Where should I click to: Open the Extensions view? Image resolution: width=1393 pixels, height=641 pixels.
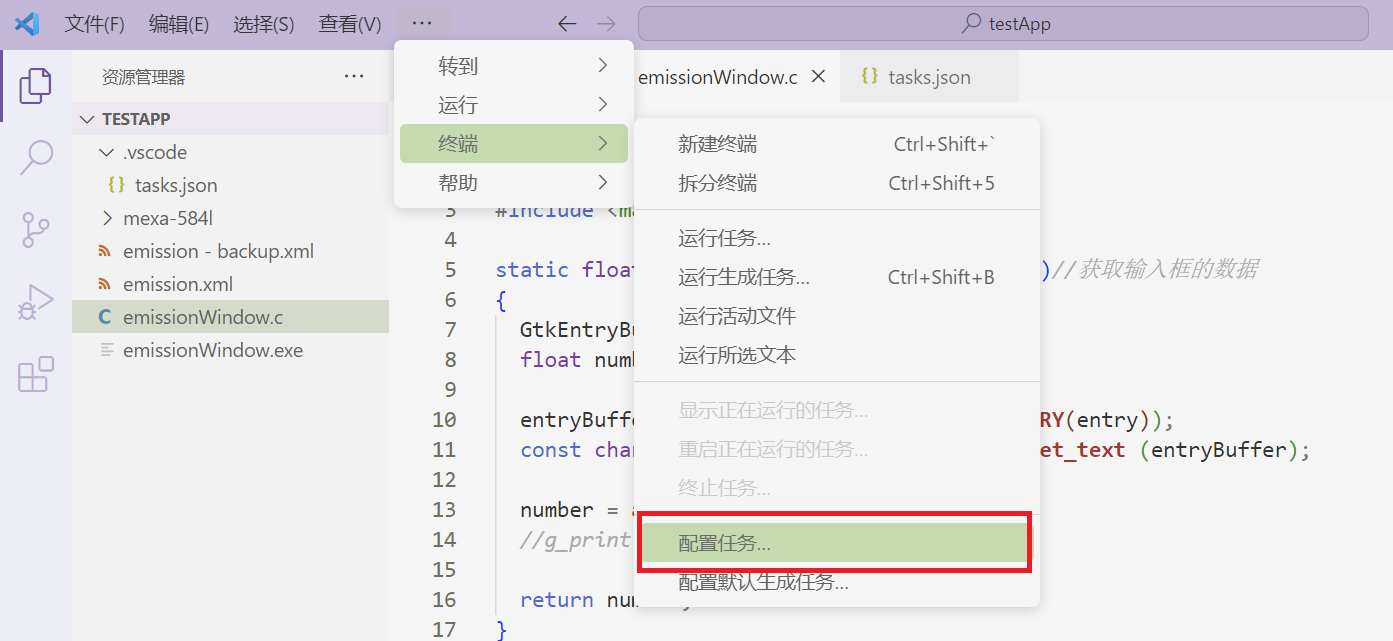click(35, 374)
